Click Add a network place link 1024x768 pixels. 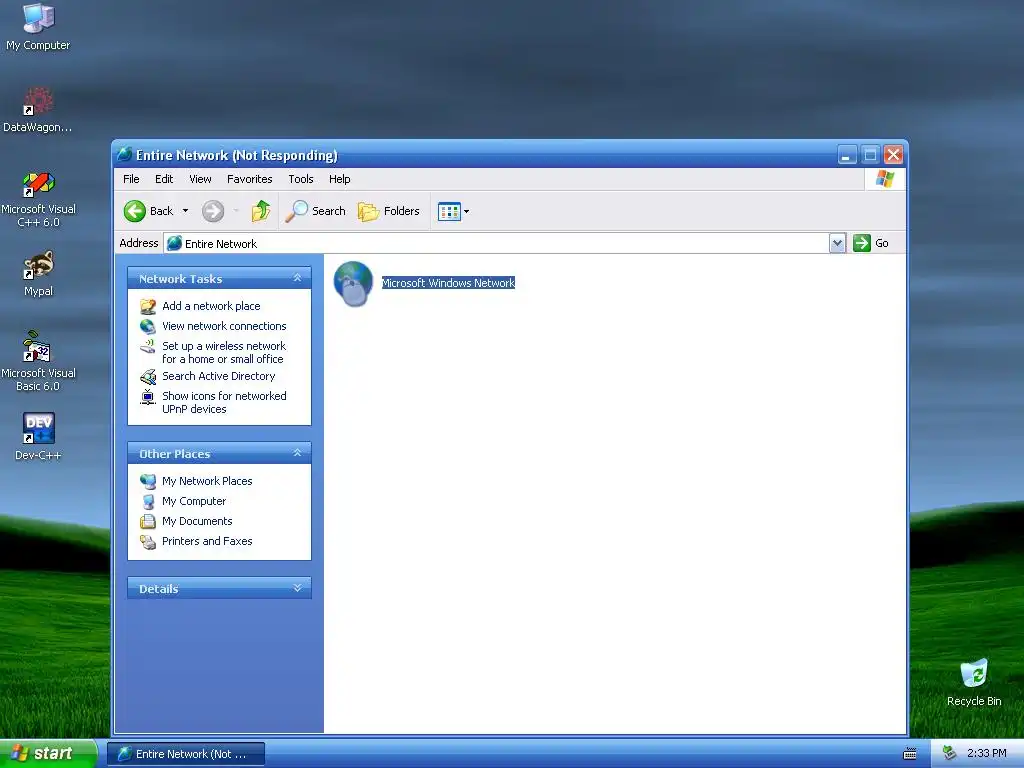(211, 306)
